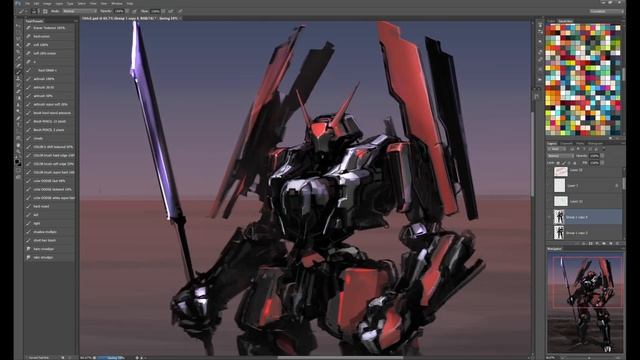Image resolution: width=640 pixels, height=360 pixels.
Task: Toggle the Current Tool Only checkbox
Action: point(27,358)
